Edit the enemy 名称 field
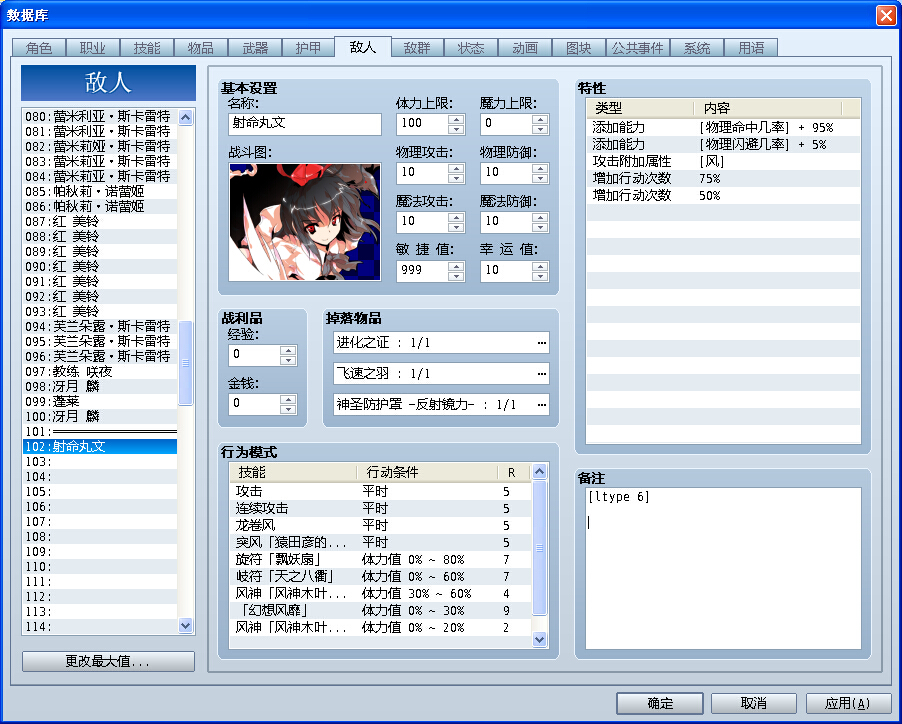902x724 pixels. pyautogui.click(x=304, y=124)
